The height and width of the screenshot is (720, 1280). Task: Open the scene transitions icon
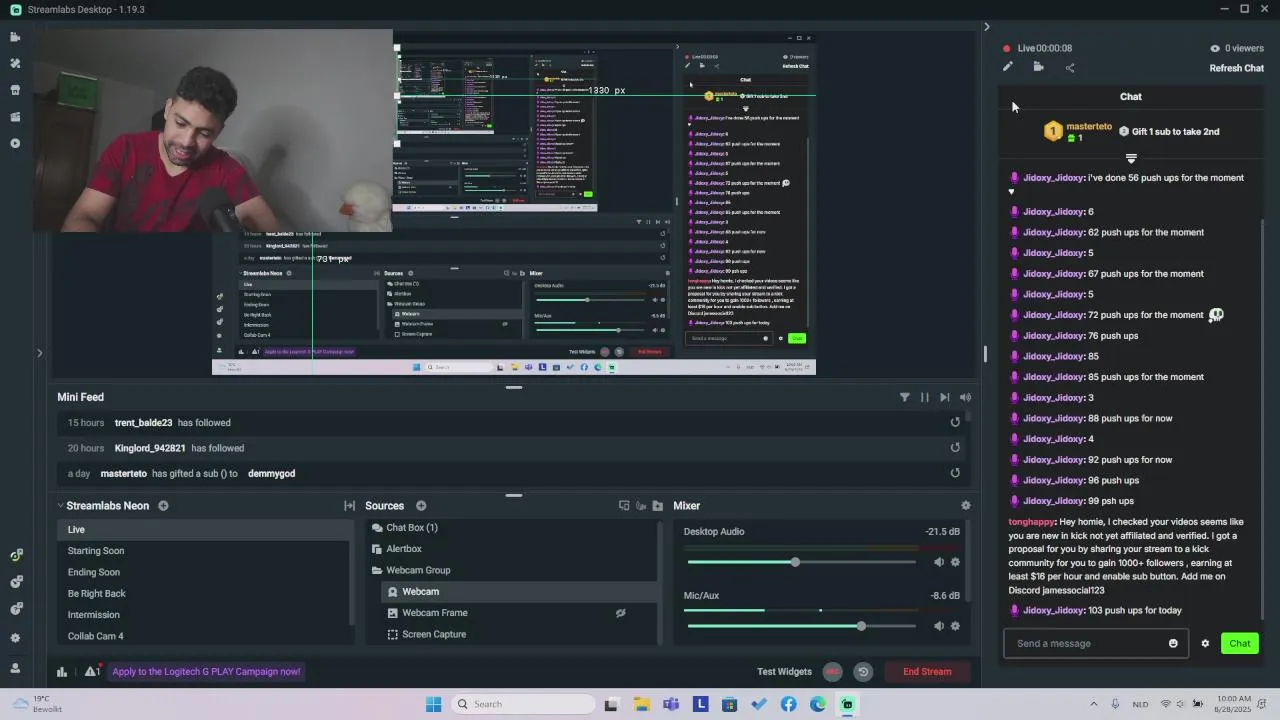(349, 506)
